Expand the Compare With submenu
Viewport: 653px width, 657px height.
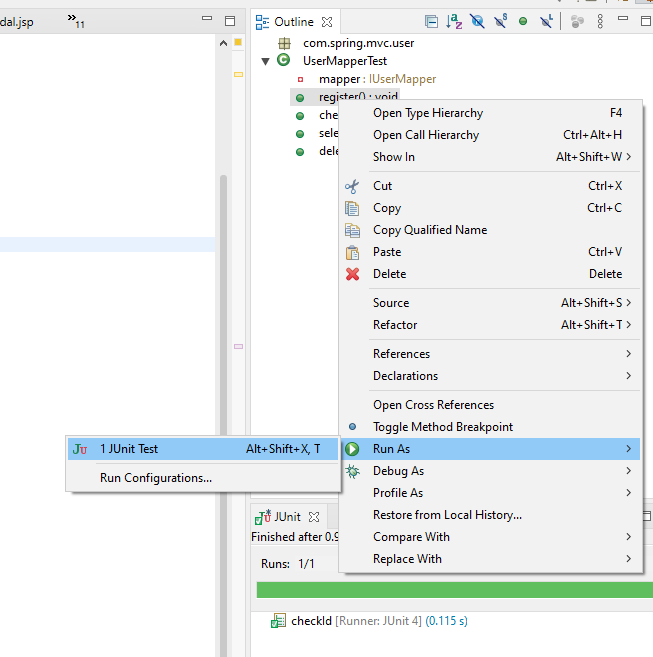pos(490,537)
